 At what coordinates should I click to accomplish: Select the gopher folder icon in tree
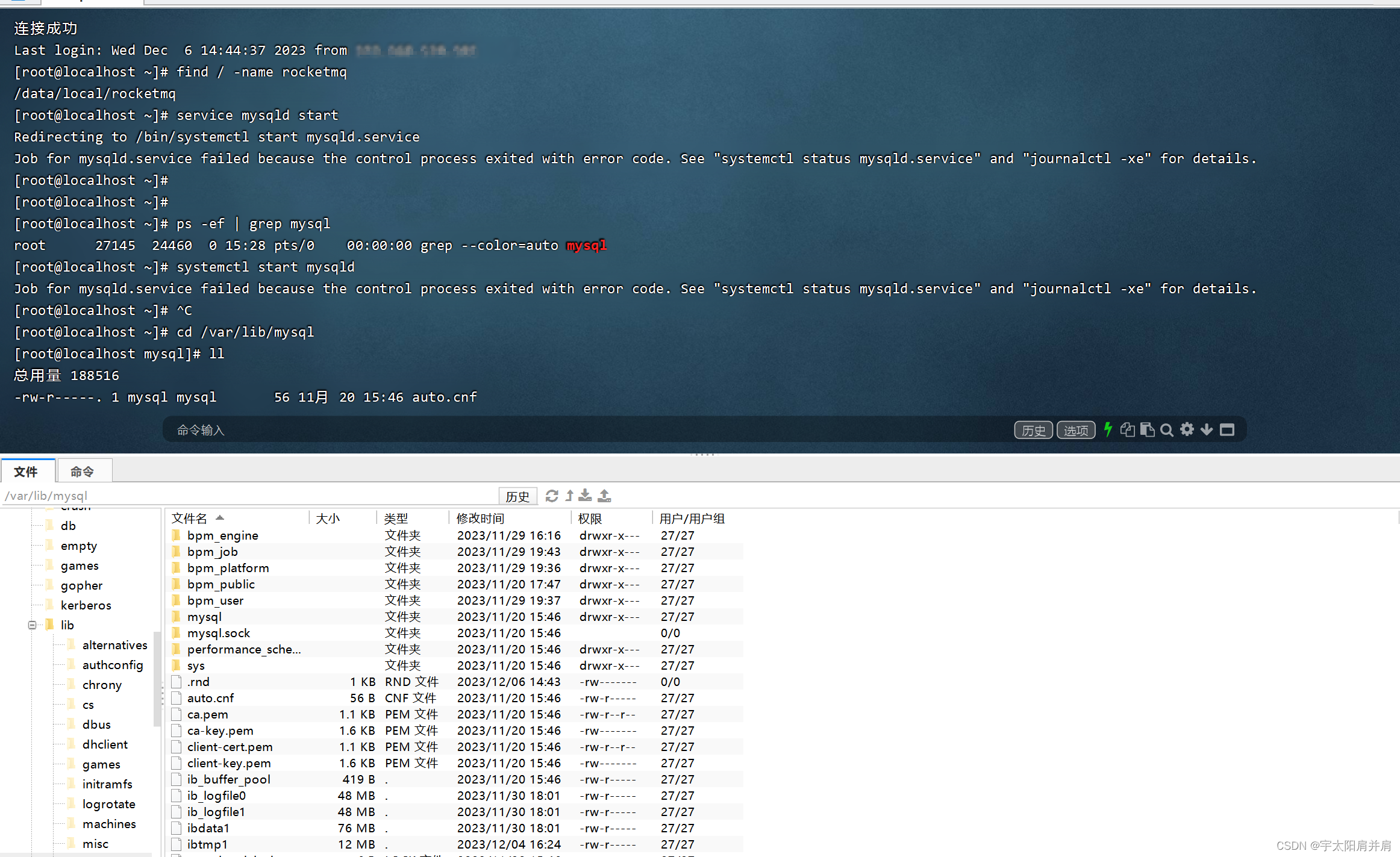(x=51, y=585)
